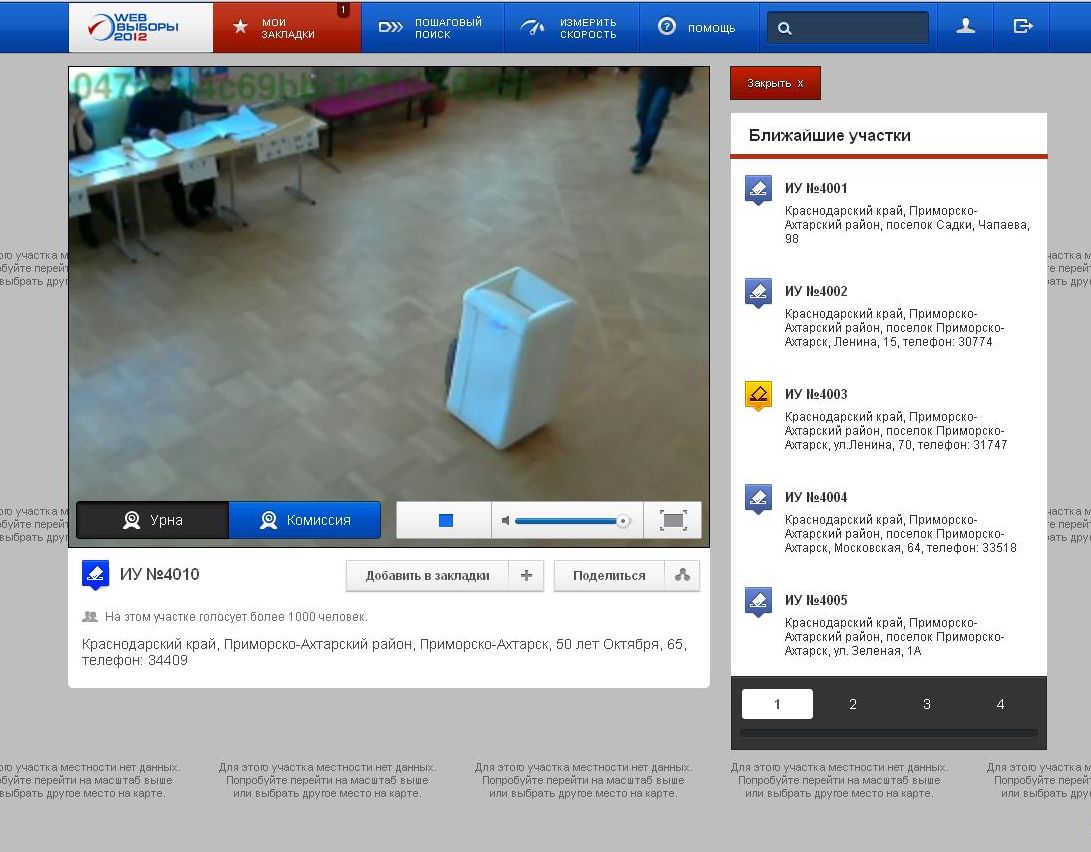Image resolution: width=1091 pixels, height=852 pixels.
Task: Open the Web Выборы 2012 logo home link
Action: pos(140,27)
